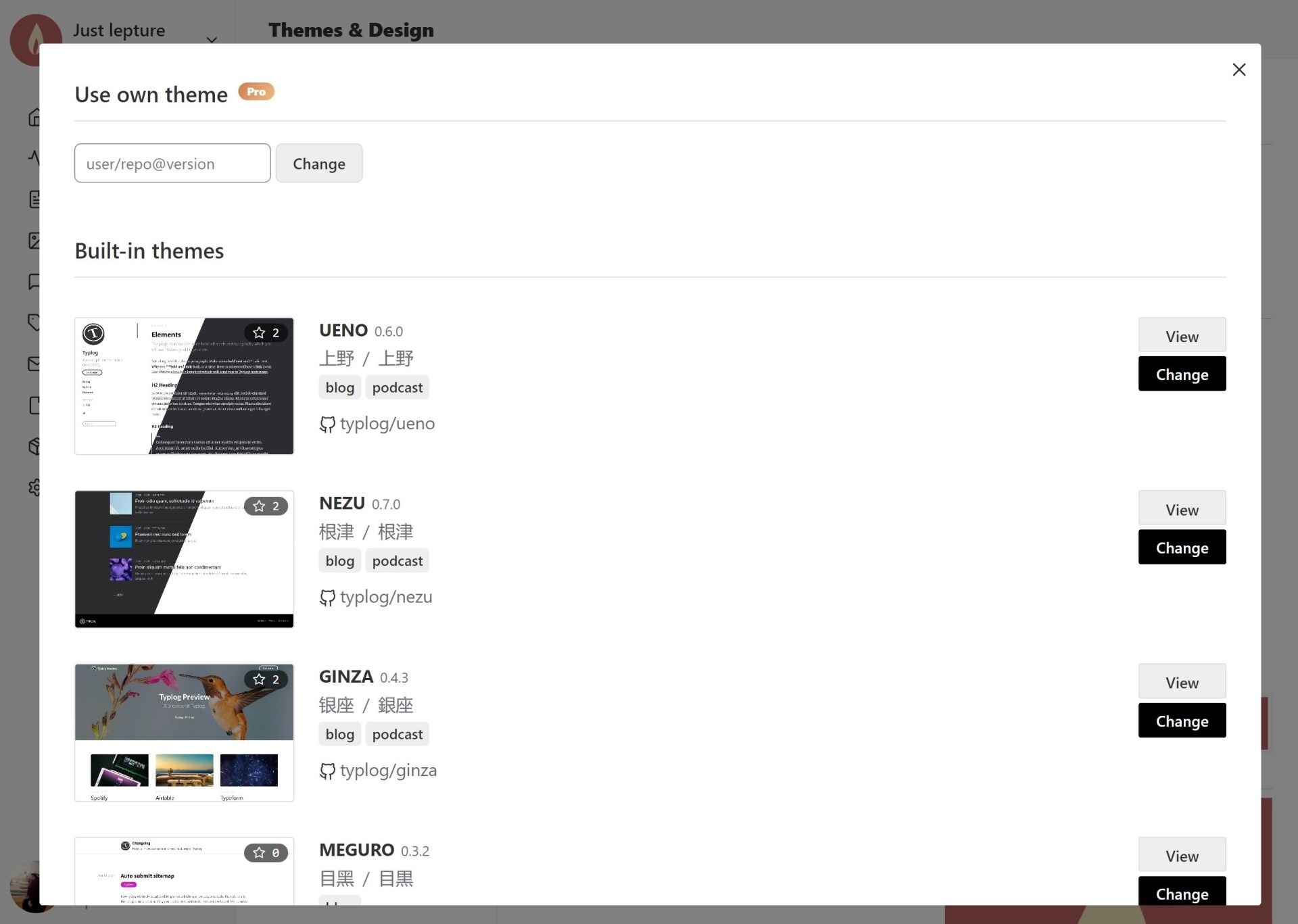Click the Change button for GINZA theme

tap(1182, 721)
